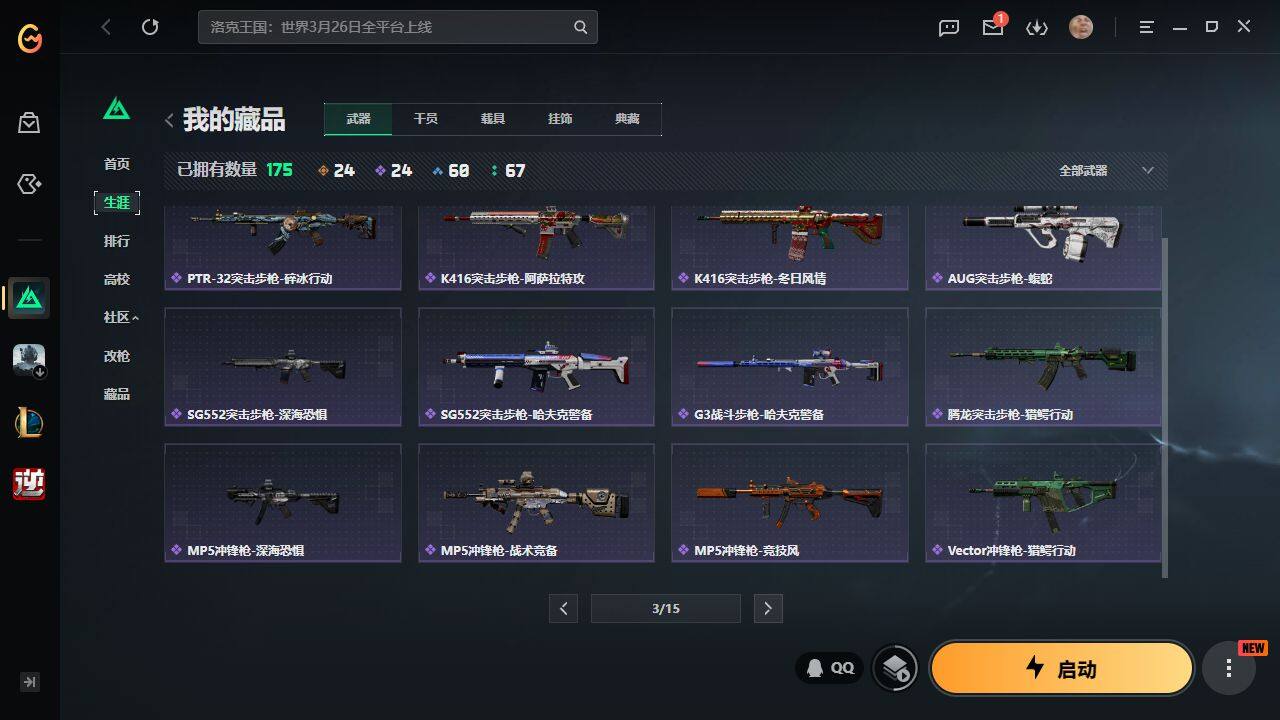
Task: Open the store bag icon in sidebar
Action: [x=29, y=123]
